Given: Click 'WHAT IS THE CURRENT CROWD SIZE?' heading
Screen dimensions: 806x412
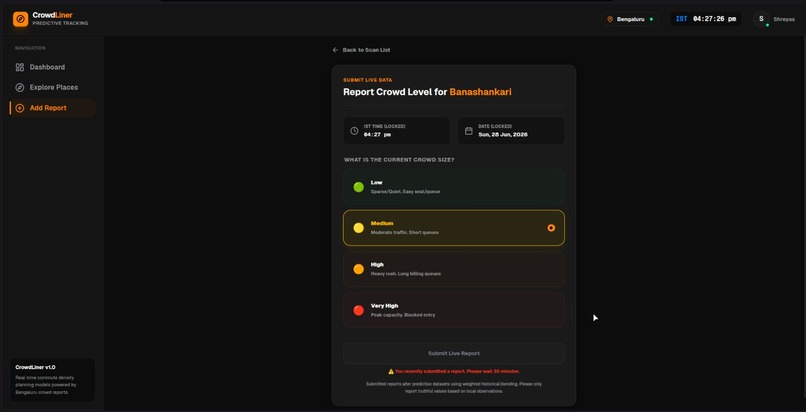Looking at the screenshot, I should (399, 160).
